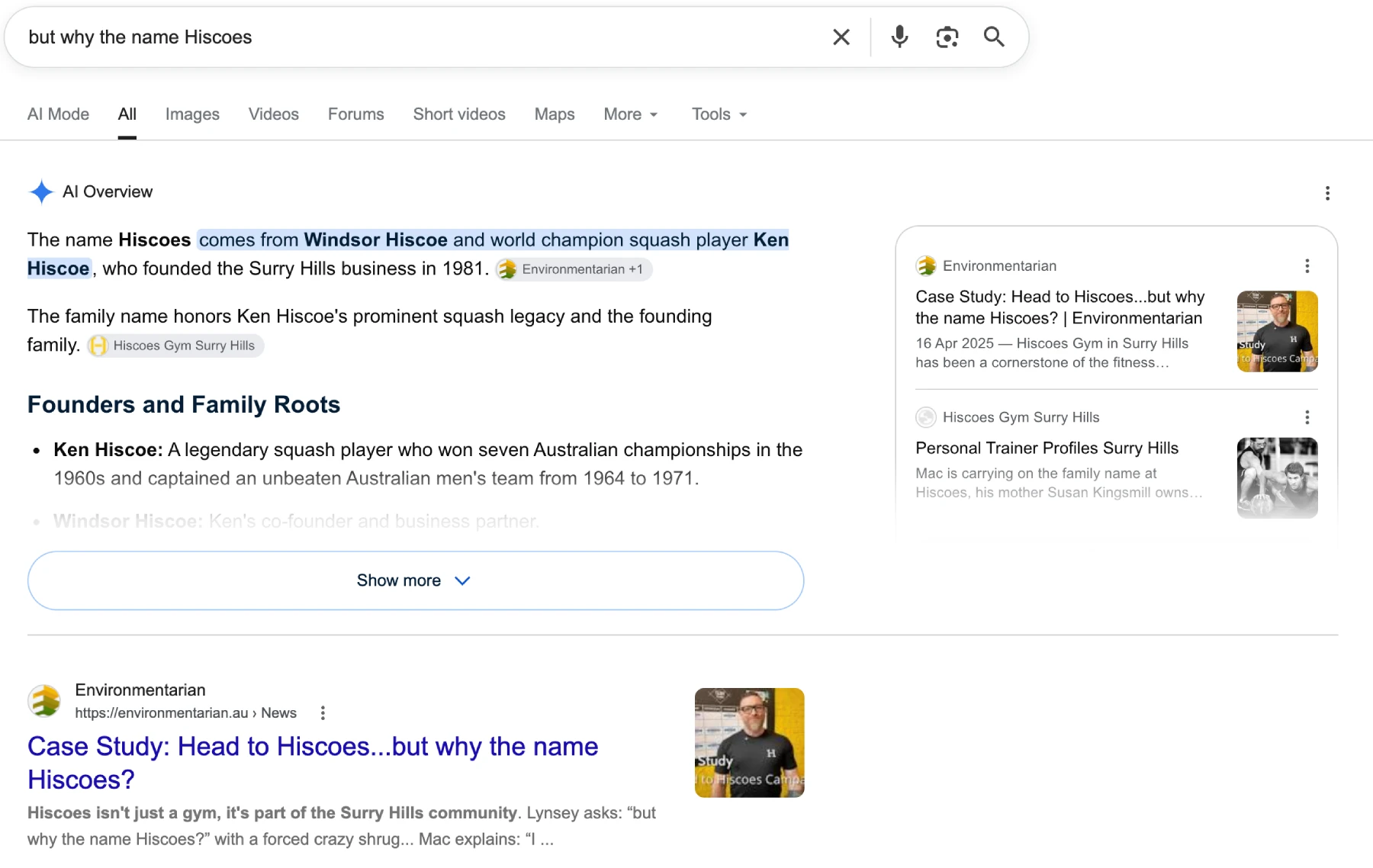Screen dimensions: 1373x868
Task: Click the 'Ken Hiscoe:' bullet text
Action: tap(108, 450)
